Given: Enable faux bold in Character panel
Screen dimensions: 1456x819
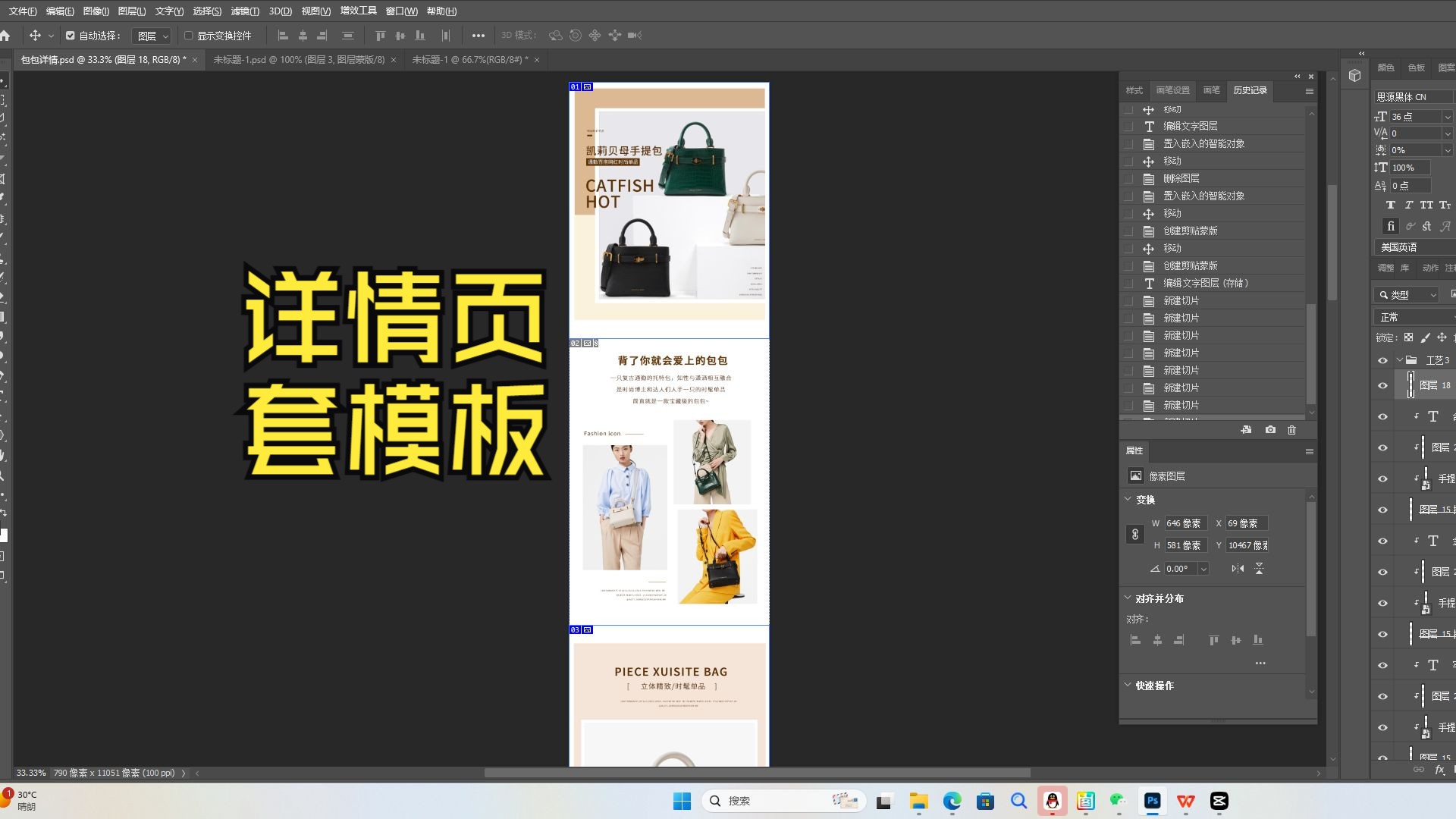Looking at the screenshot, I should tap(1391, 206).
